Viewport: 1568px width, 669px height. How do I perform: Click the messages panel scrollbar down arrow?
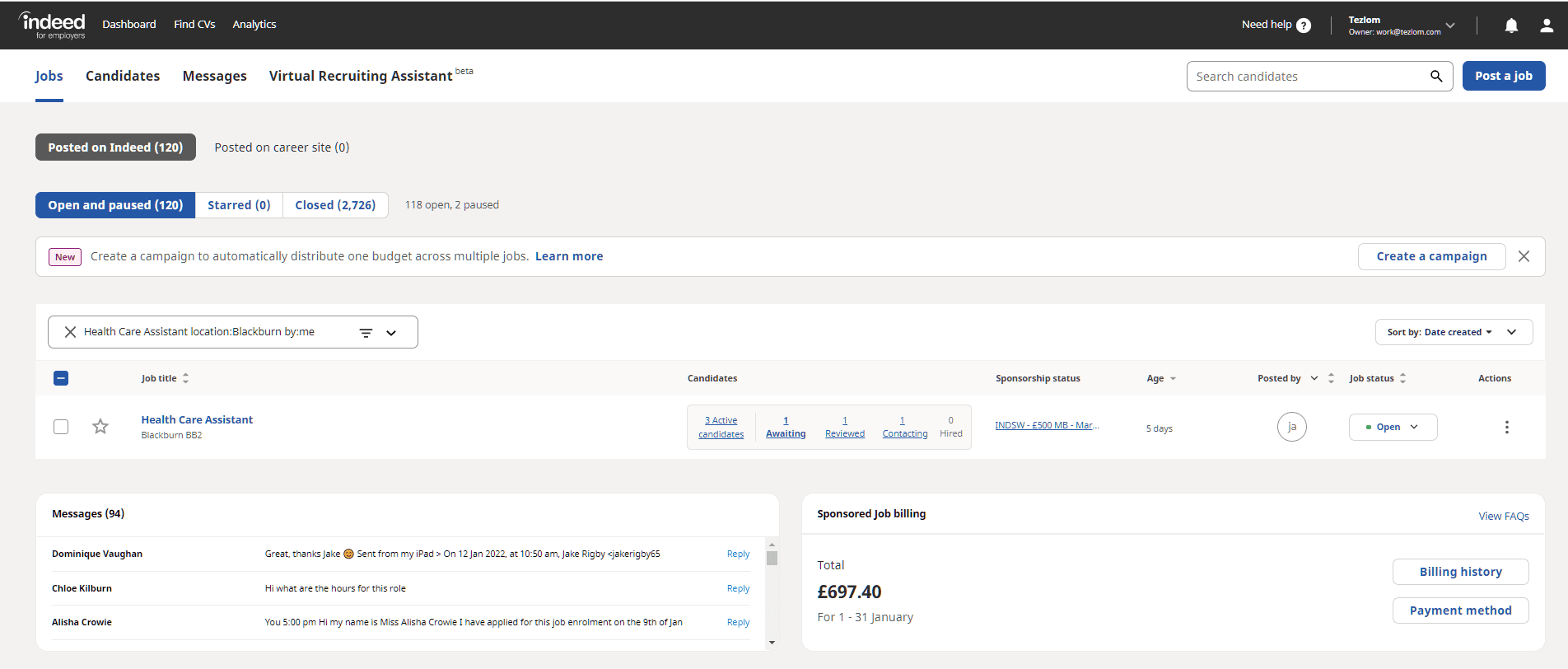[x=772, y=643]
